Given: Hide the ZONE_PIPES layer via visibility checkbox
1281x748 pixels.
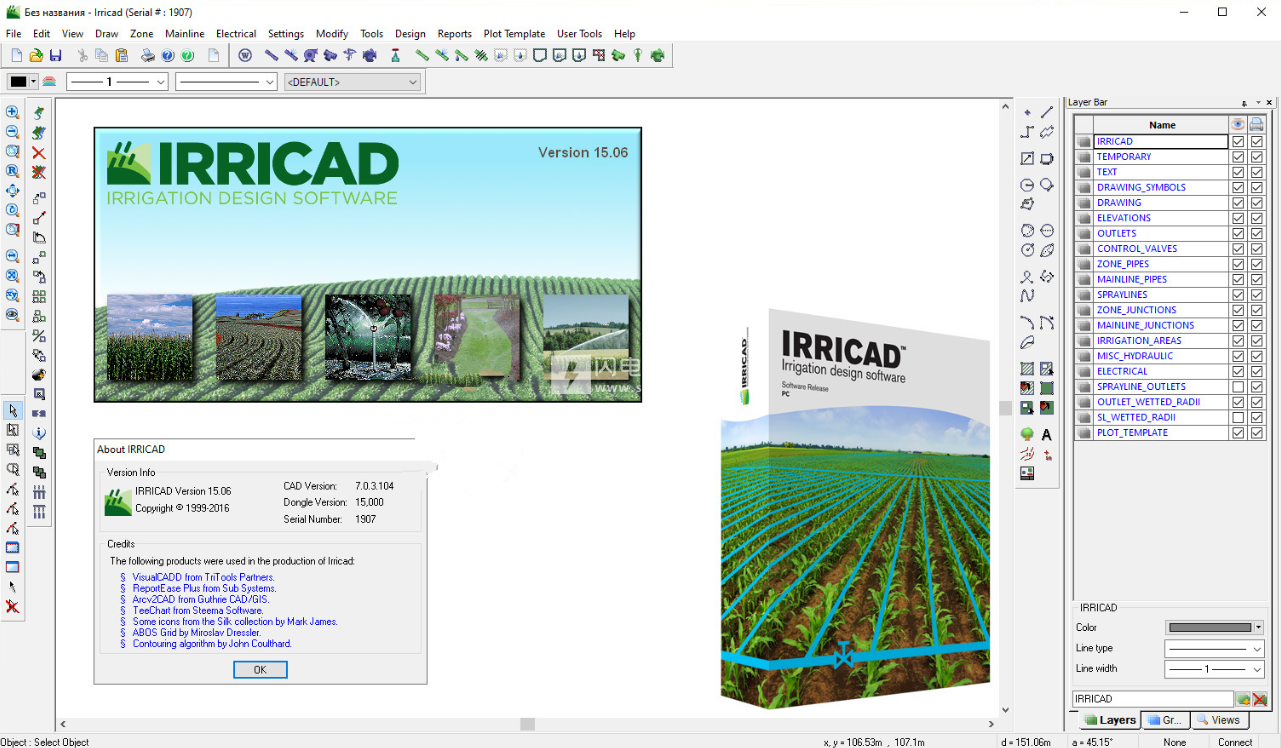Looking at the screenshot, I should point(1238,264).
